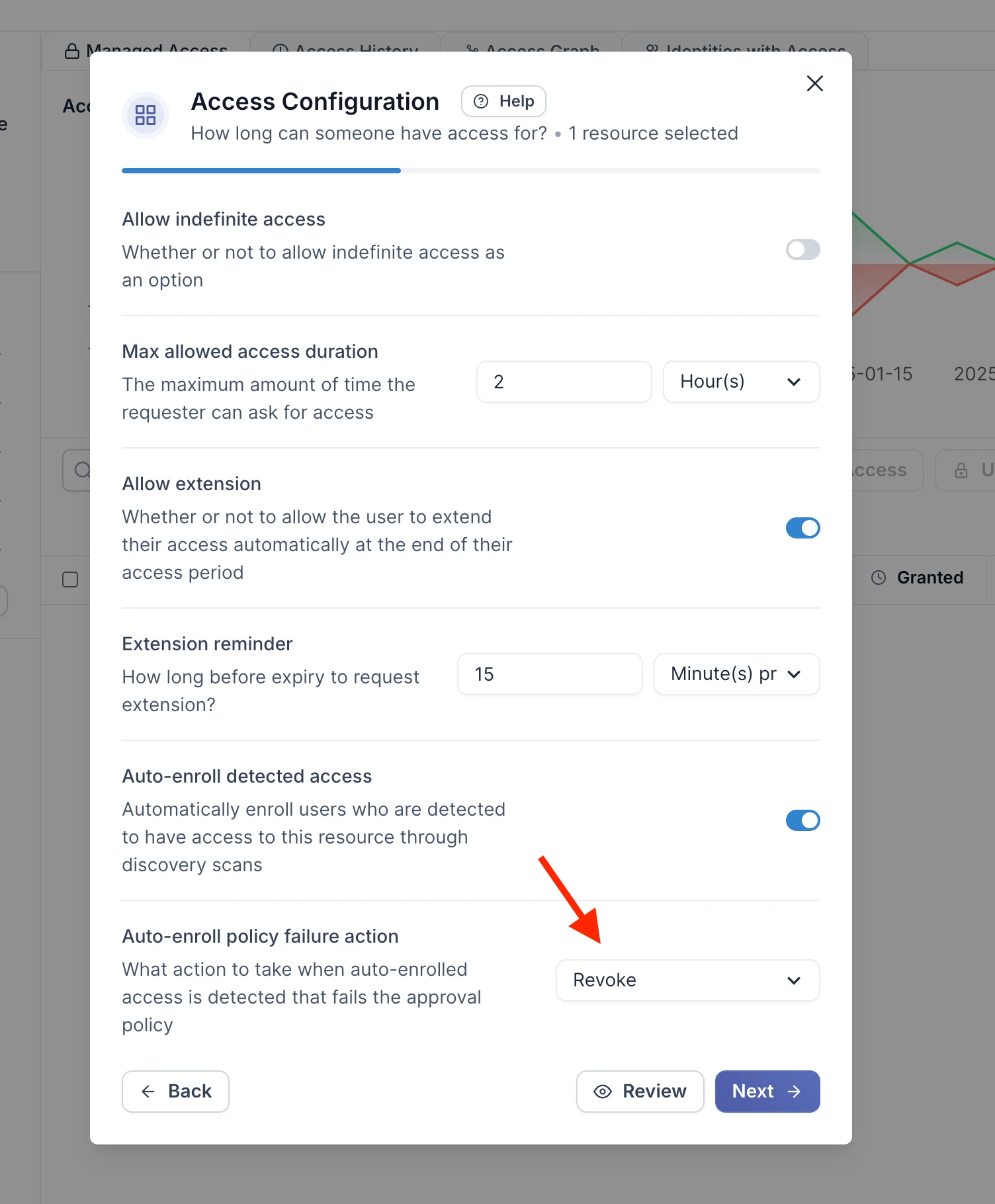
Task: Click the clock icon next to Granted
Action: (879, 578)
